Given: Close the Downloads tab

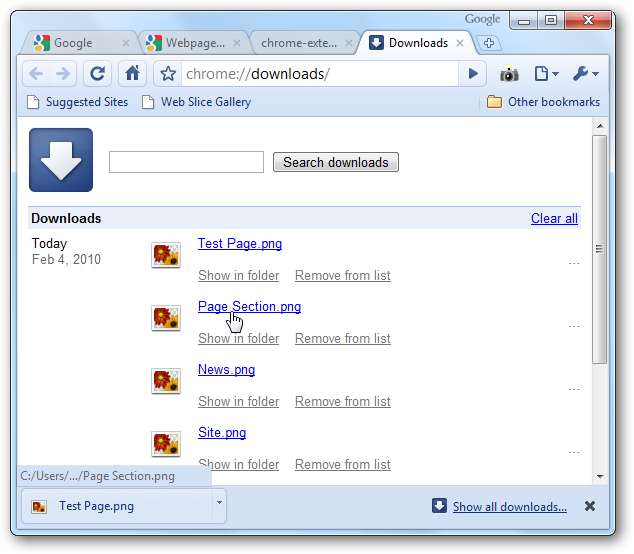Looking at the screenshot, I should [x=460, y=43].
